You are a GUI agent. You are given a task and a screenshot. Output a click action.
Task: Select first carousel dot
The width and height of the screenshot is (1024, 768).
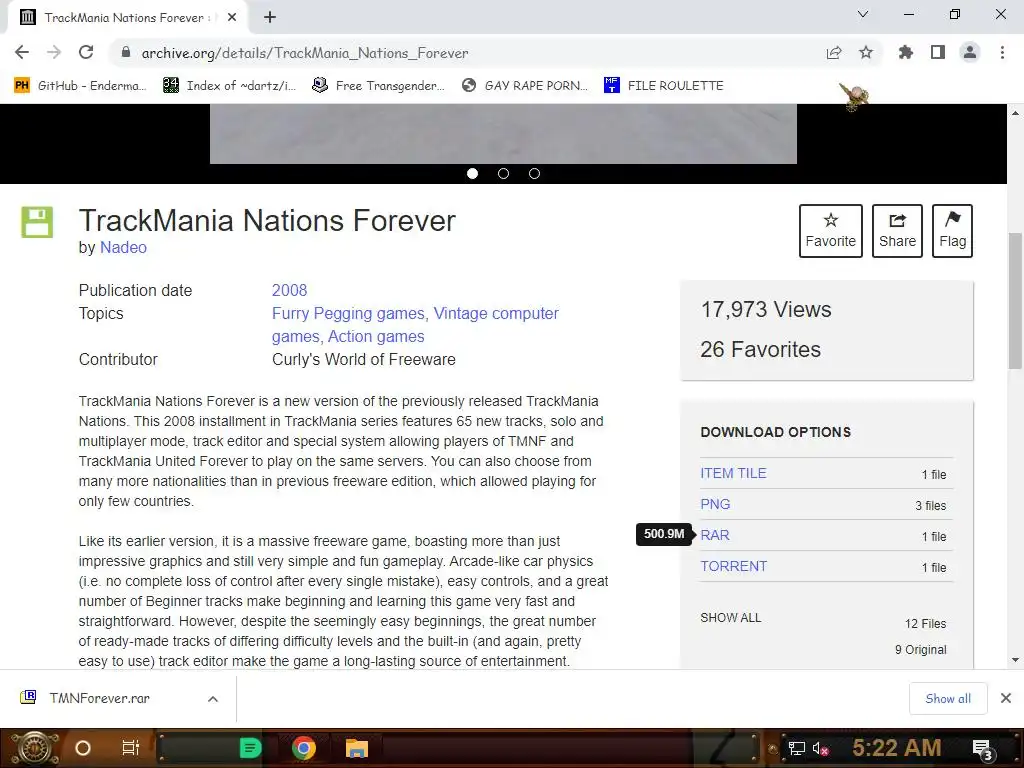(473, 174)
